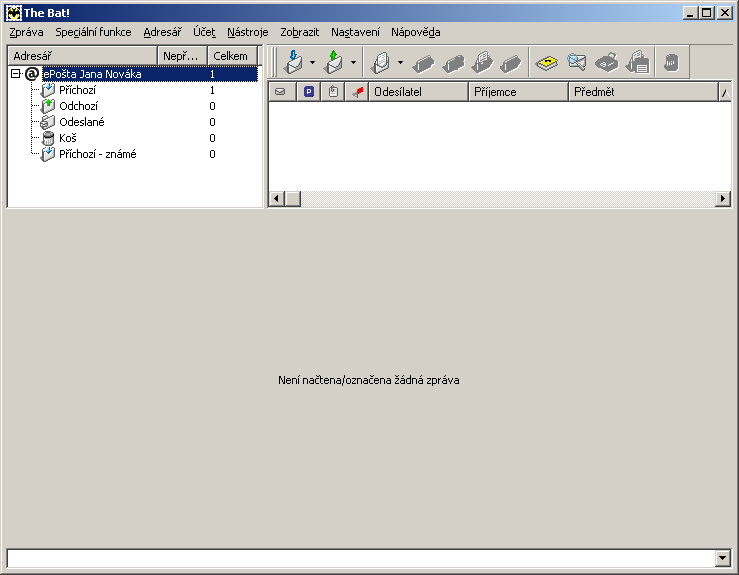Click the column chooser arrow after Předmět

(725, 91)
